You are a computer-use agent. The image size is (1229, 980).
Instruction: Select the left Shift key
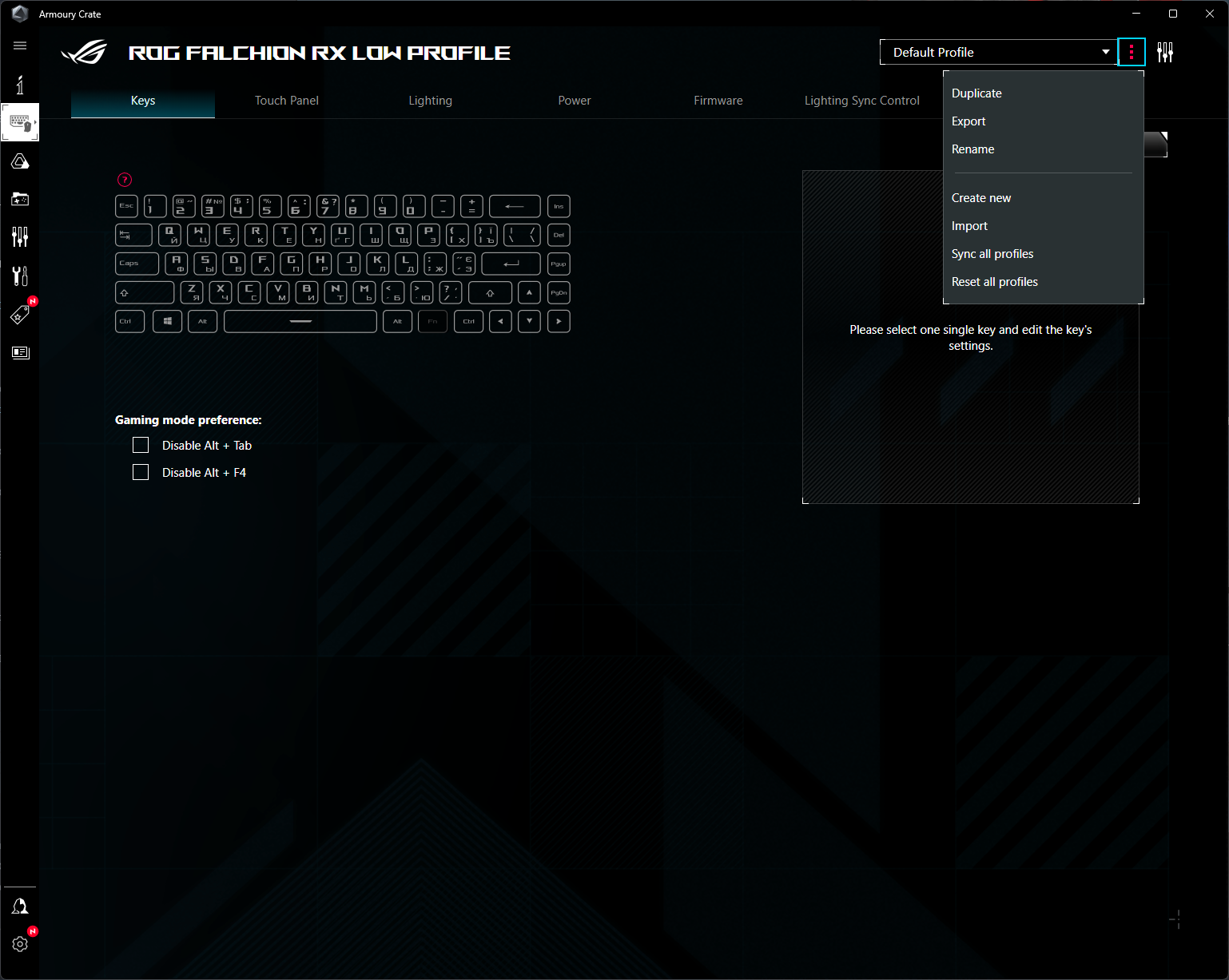145,292
